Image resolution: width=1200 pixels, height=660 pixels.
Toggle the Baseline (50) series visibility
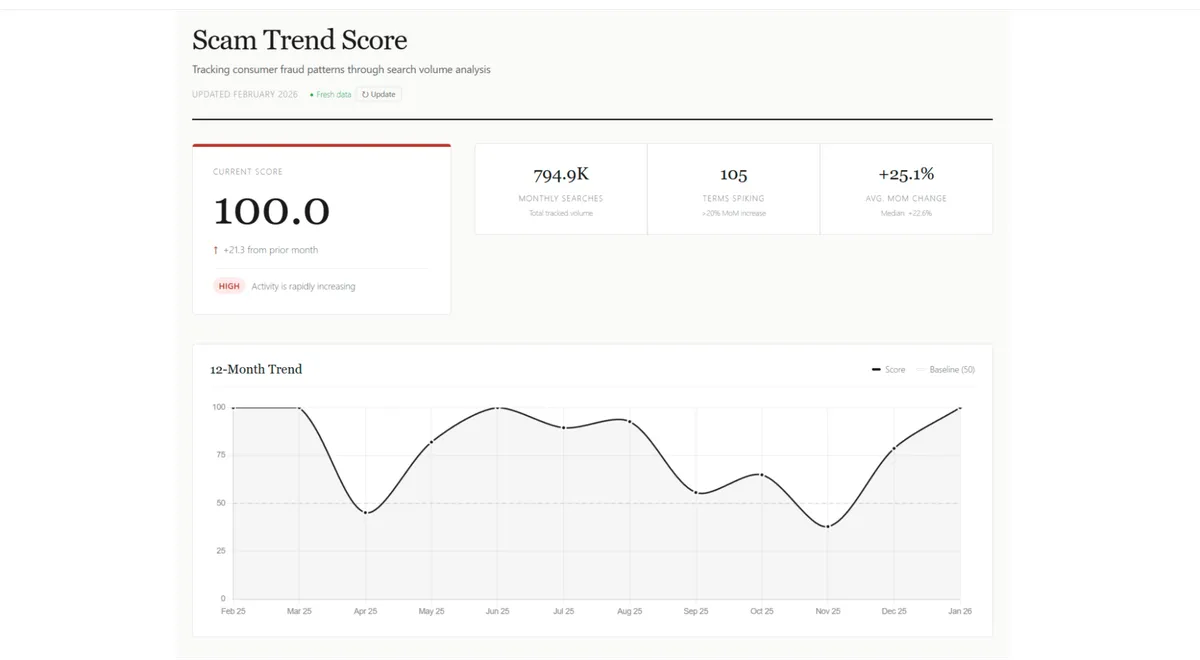[x=944, y=369]
